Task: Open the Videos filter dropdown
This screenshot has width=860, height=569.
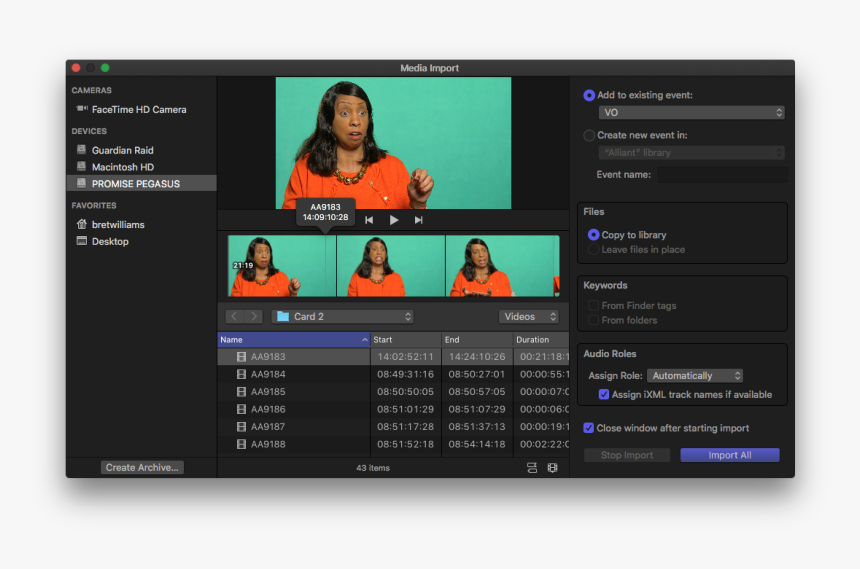Action: pyautogui.click(x=529, y=317)
